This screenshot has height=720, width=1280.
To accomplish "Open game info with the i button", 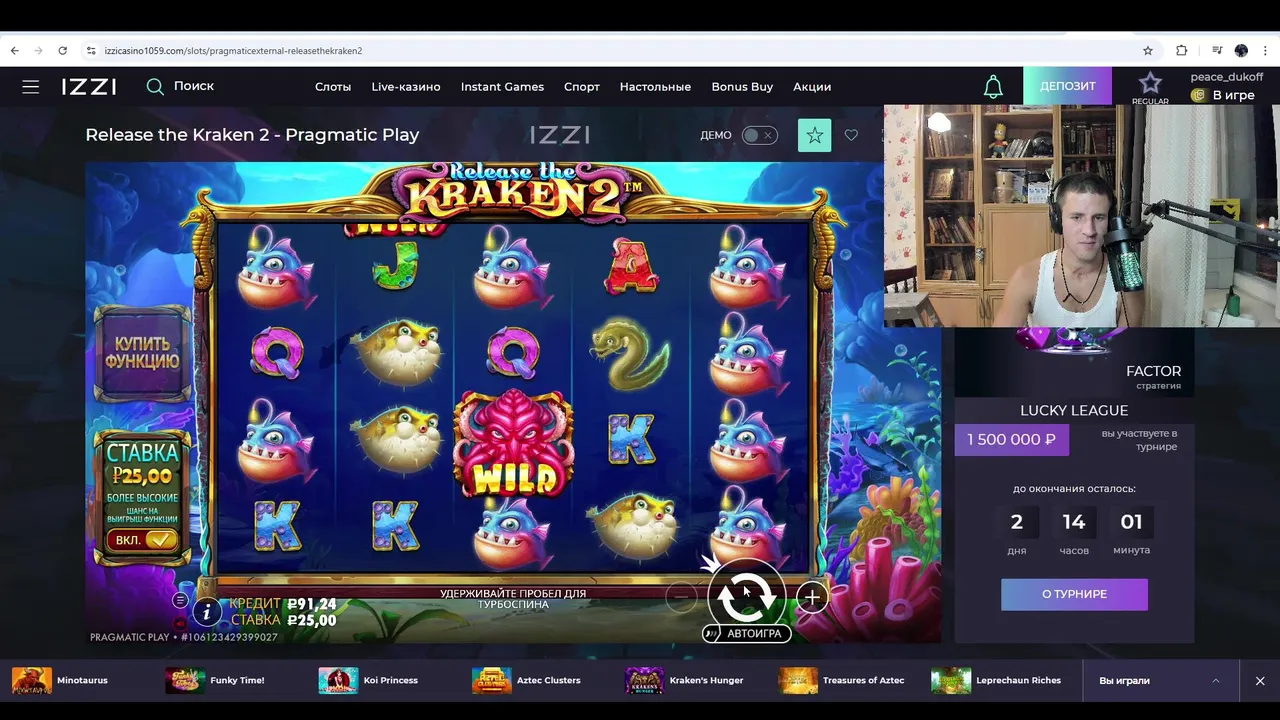I will click(x=207, y=612).
